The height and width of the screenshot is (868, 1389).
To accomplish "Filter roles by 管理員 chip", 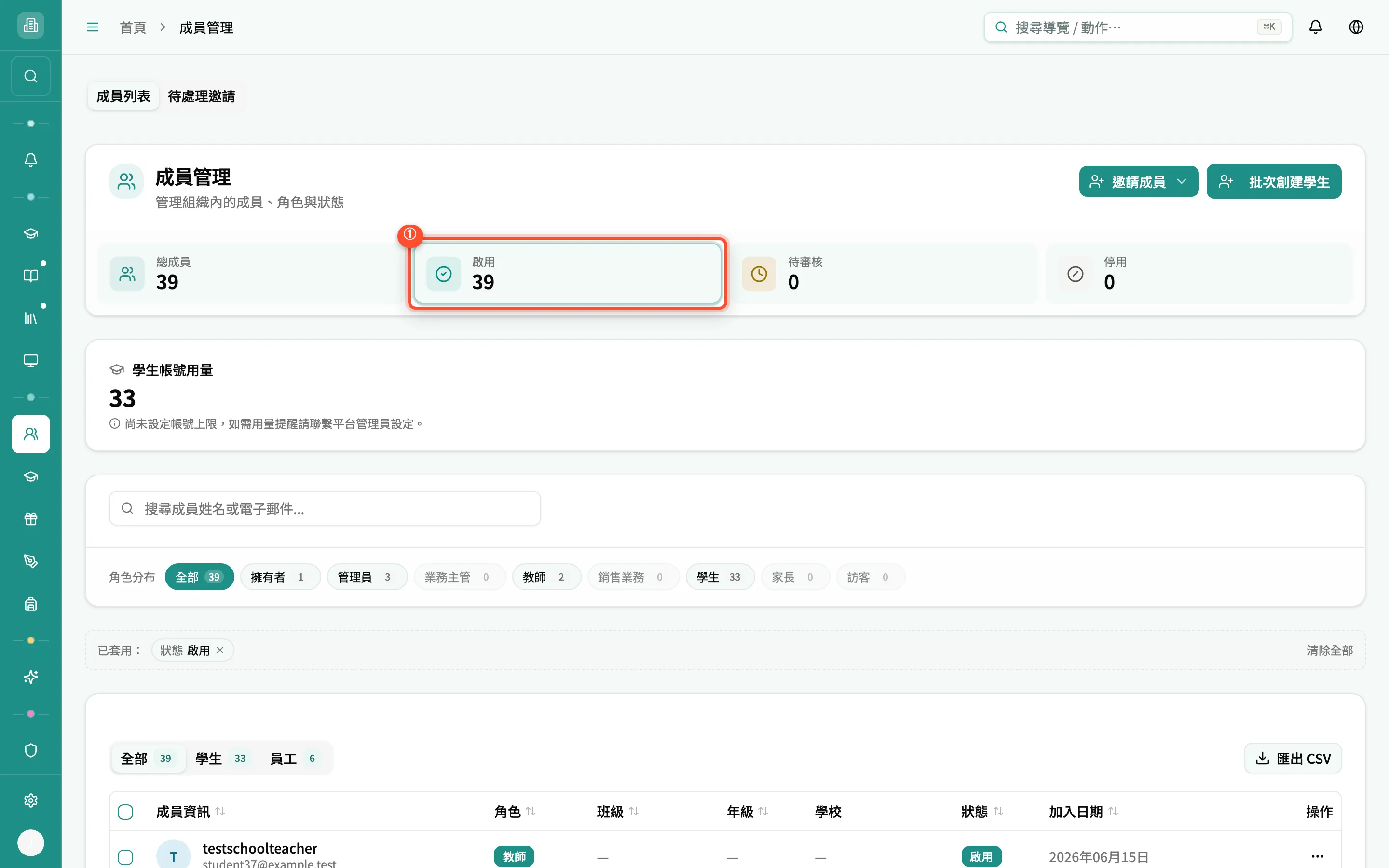I will pyautogui.click(x=367, y=577).
